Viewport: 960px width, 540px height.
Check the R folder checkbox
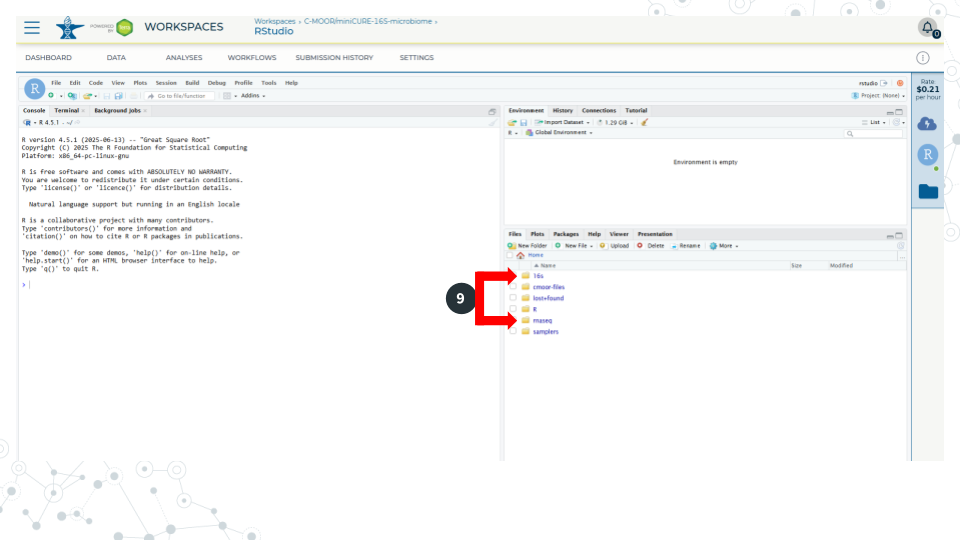pyautogui.click(x=513, y=309)
